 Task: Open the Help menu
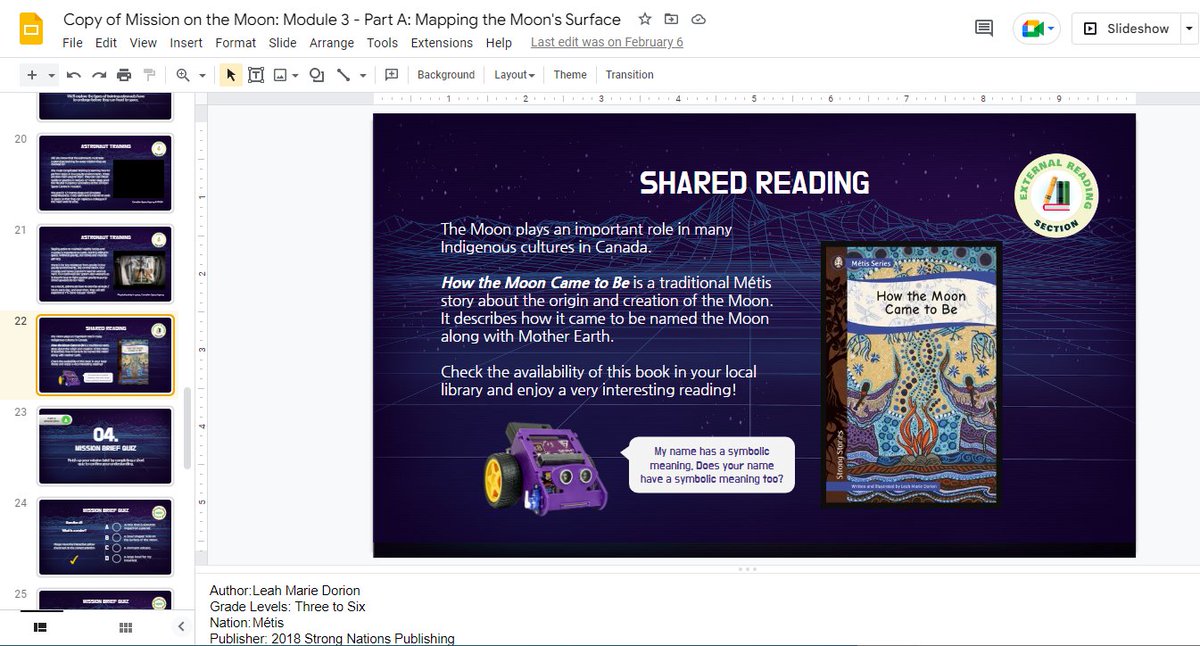tap(498, 43)
